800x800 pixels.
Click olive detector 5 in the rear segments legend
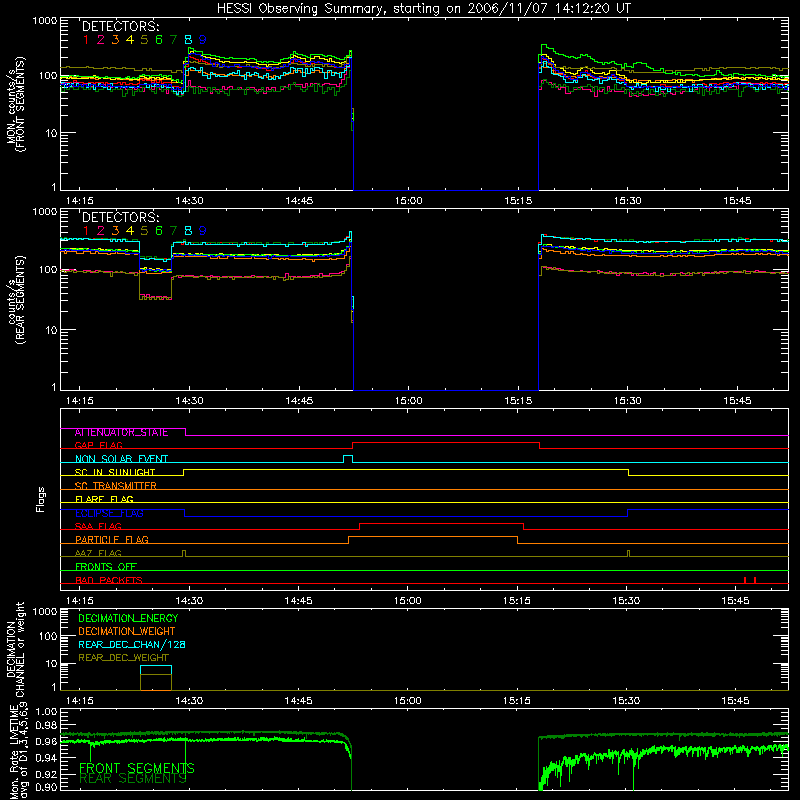(x=144, y=231)
